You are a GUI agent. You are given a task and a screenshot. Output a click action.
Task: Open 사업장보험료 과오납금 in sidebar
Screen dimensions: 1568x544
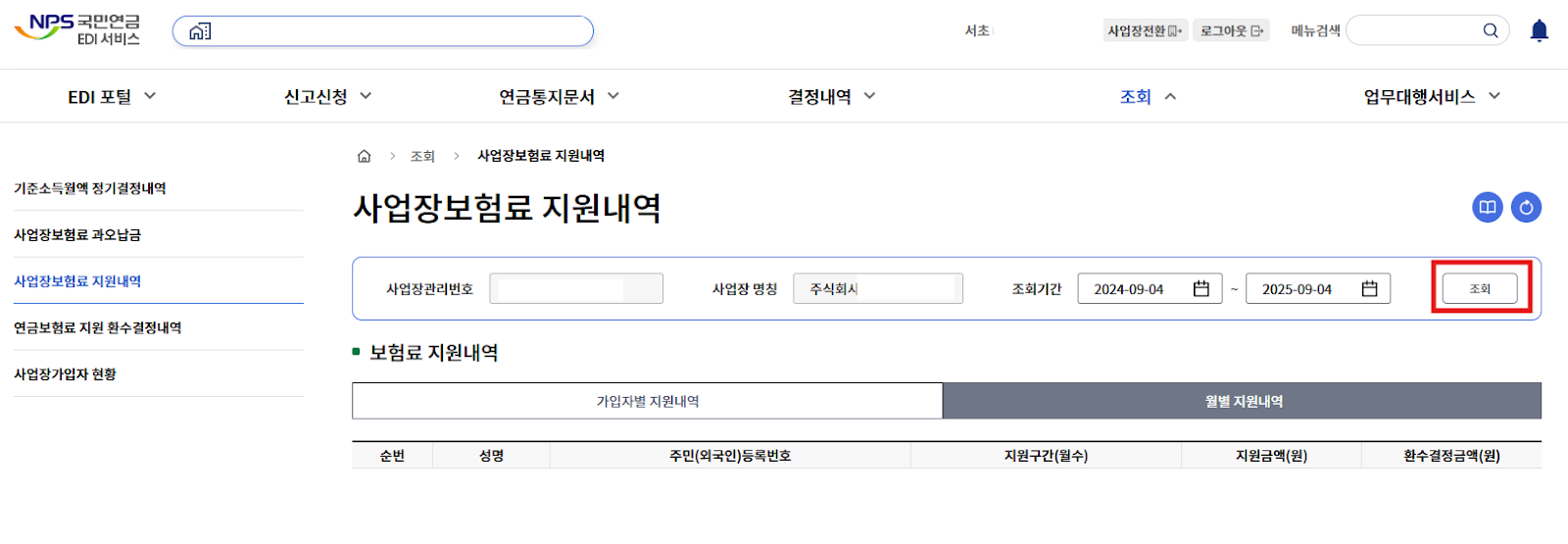point(77,235)
